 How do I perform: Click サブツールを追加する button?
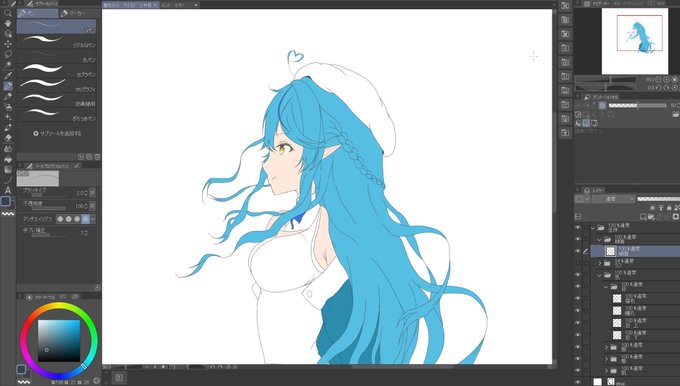(x=57, y=134)
